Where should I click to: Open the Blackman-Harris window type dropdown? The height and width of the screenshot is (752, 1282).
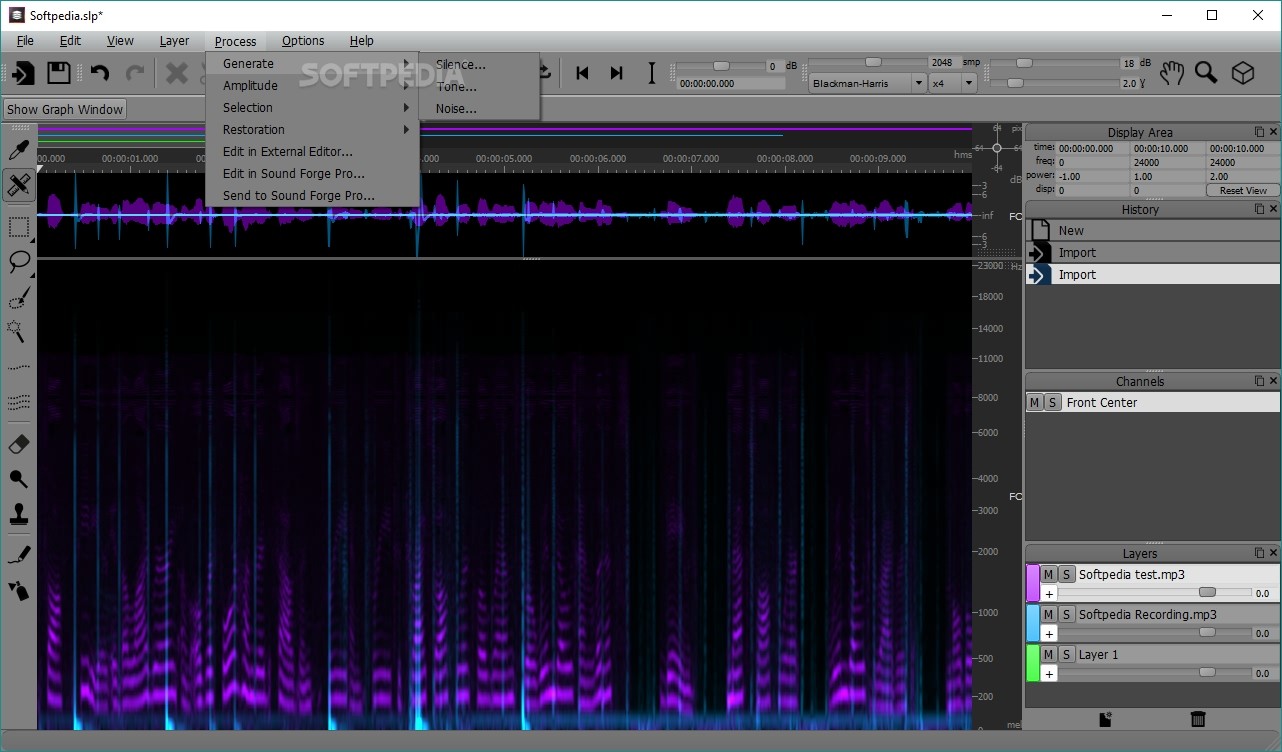pos(868,84)
